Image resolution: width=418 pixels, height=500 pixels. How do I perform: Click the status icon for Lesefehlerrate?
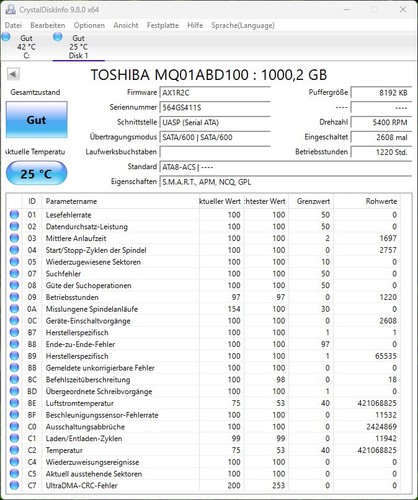pyautogui.click(x=14, y=215)
